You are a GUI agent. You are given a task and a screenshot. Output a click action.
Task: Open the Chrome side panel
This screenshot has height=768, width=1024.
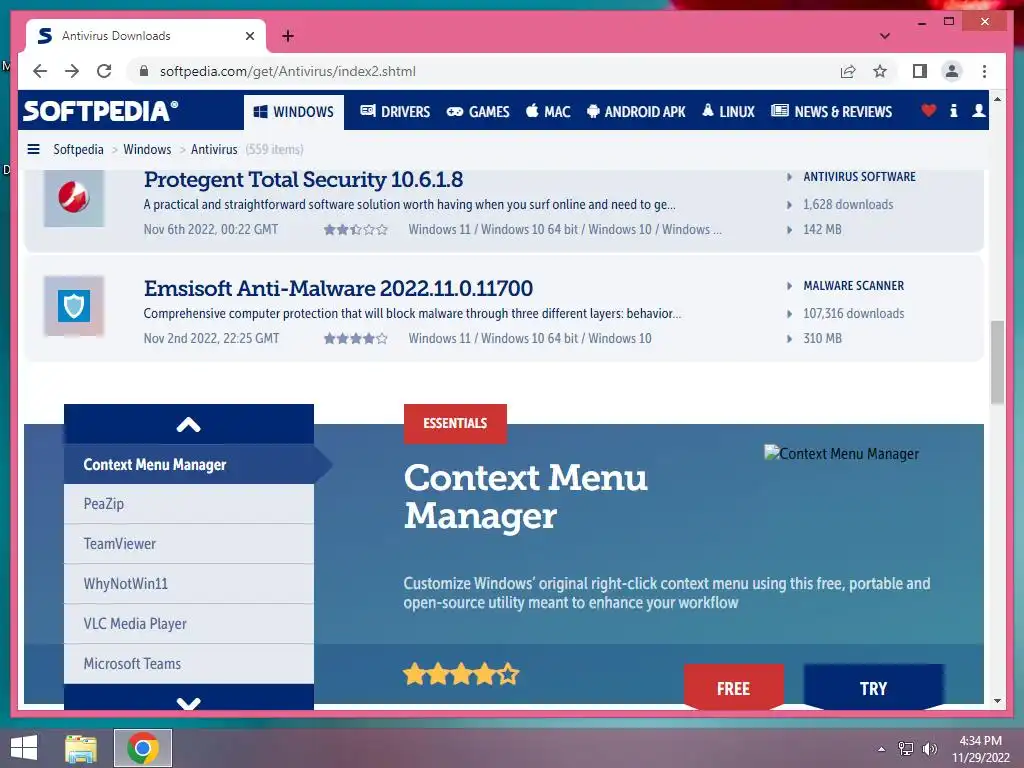click(920, 71)
